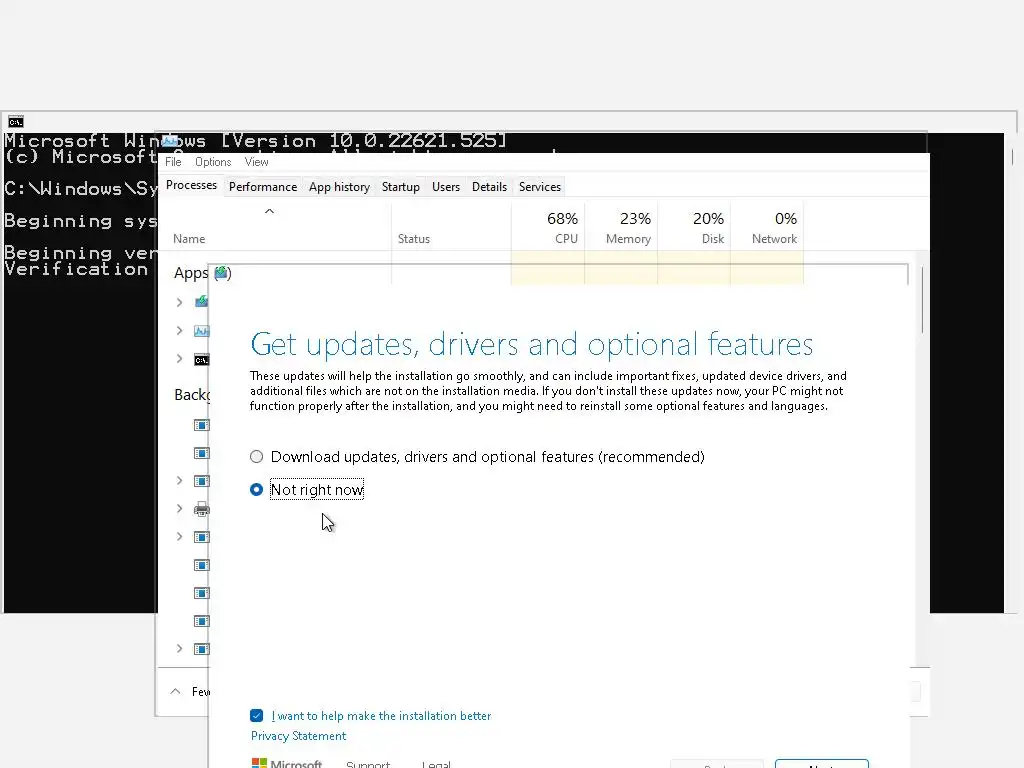This screenshot has width=1024, height=768.
Task: Click the 'Verification' line in Command Prompt
Action: [x=76, y=269]
